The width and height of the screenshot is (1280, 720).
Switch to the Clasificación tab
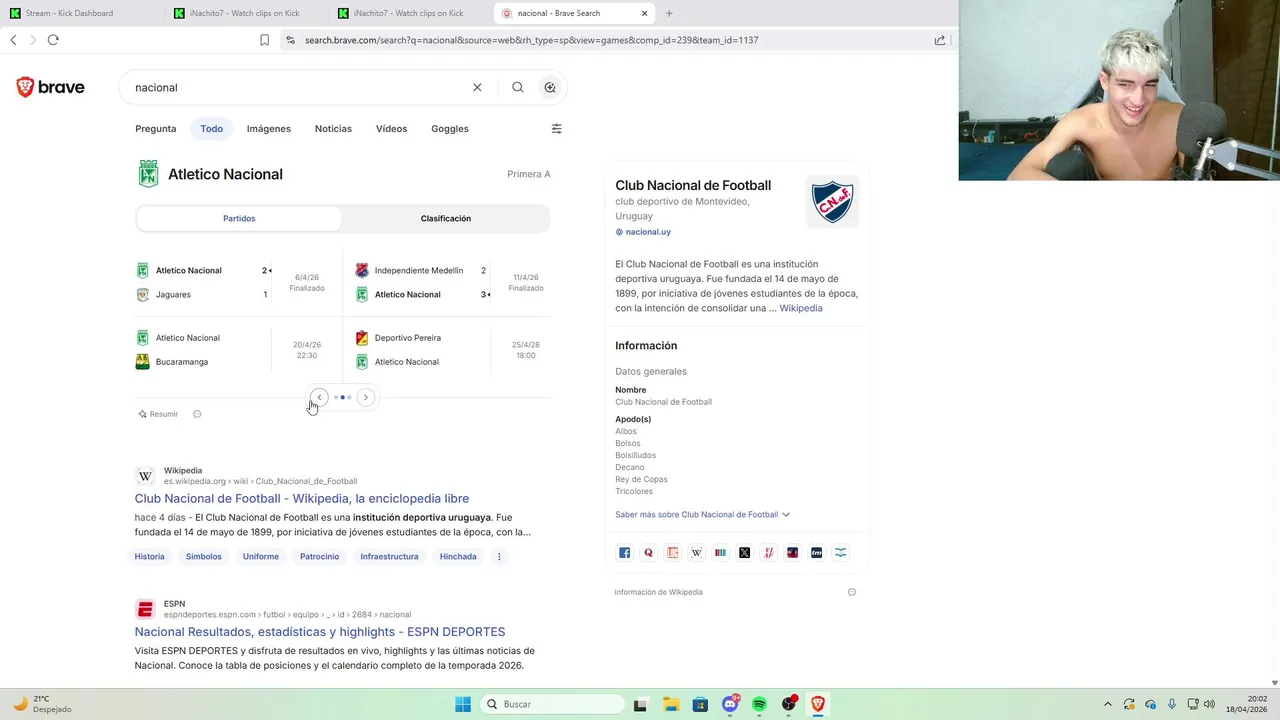(x=446, y=218)
